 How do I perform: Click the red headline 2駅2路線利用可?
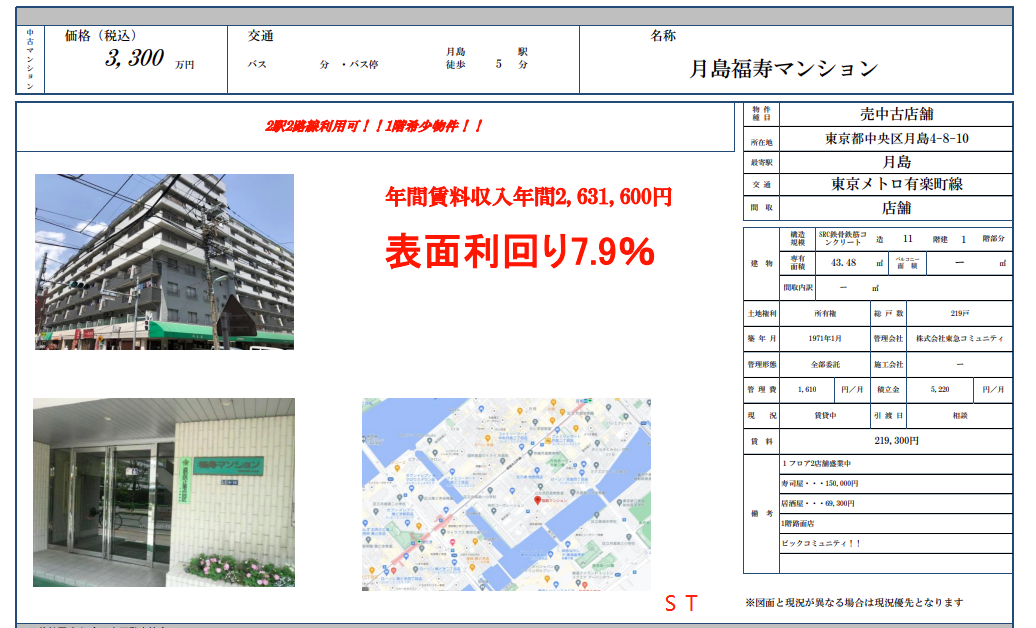pyautogui.click(x=374, y=127)
